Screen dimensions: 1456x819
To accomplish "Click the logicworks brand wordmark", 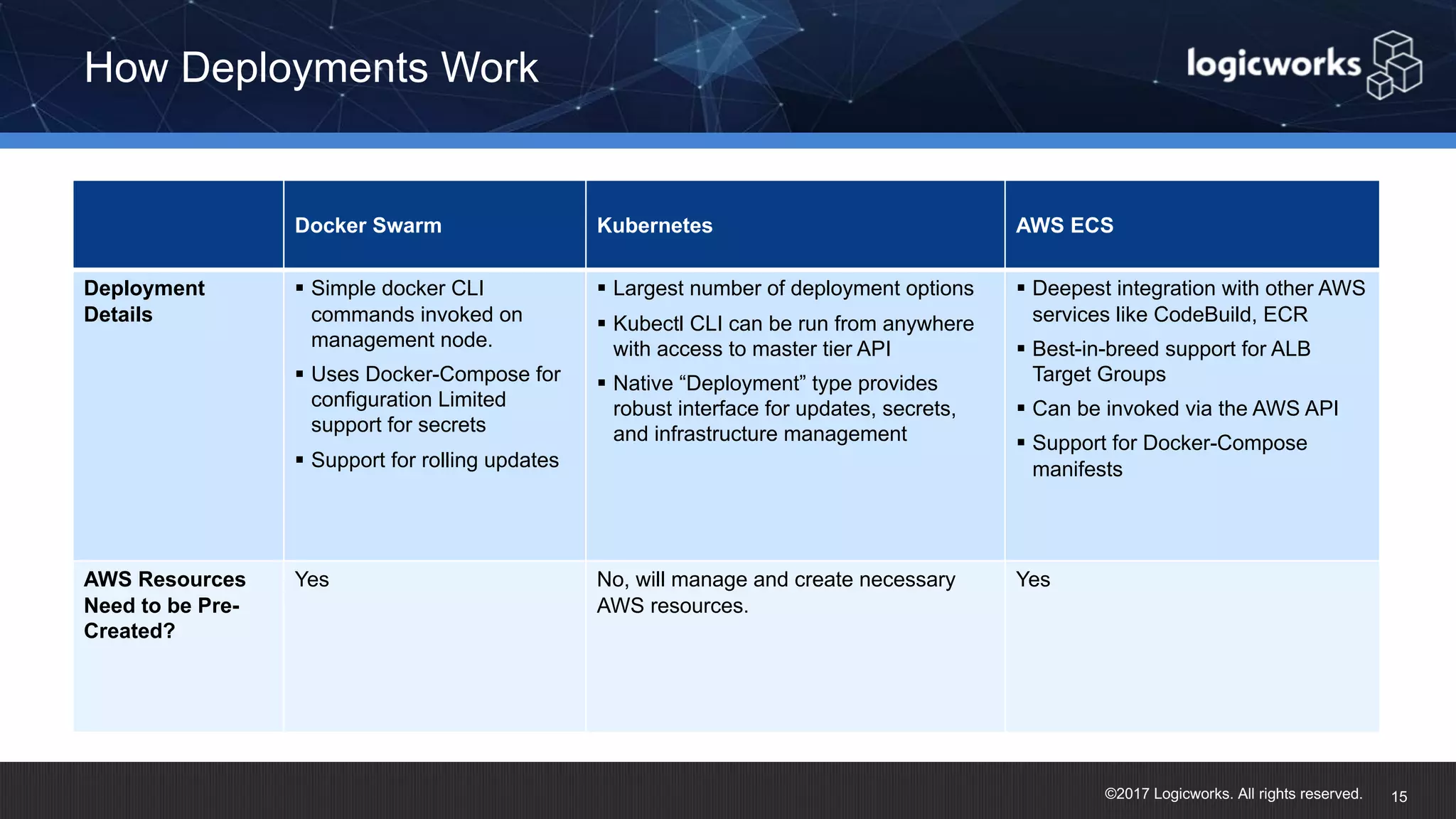I will click(1273, 64).
